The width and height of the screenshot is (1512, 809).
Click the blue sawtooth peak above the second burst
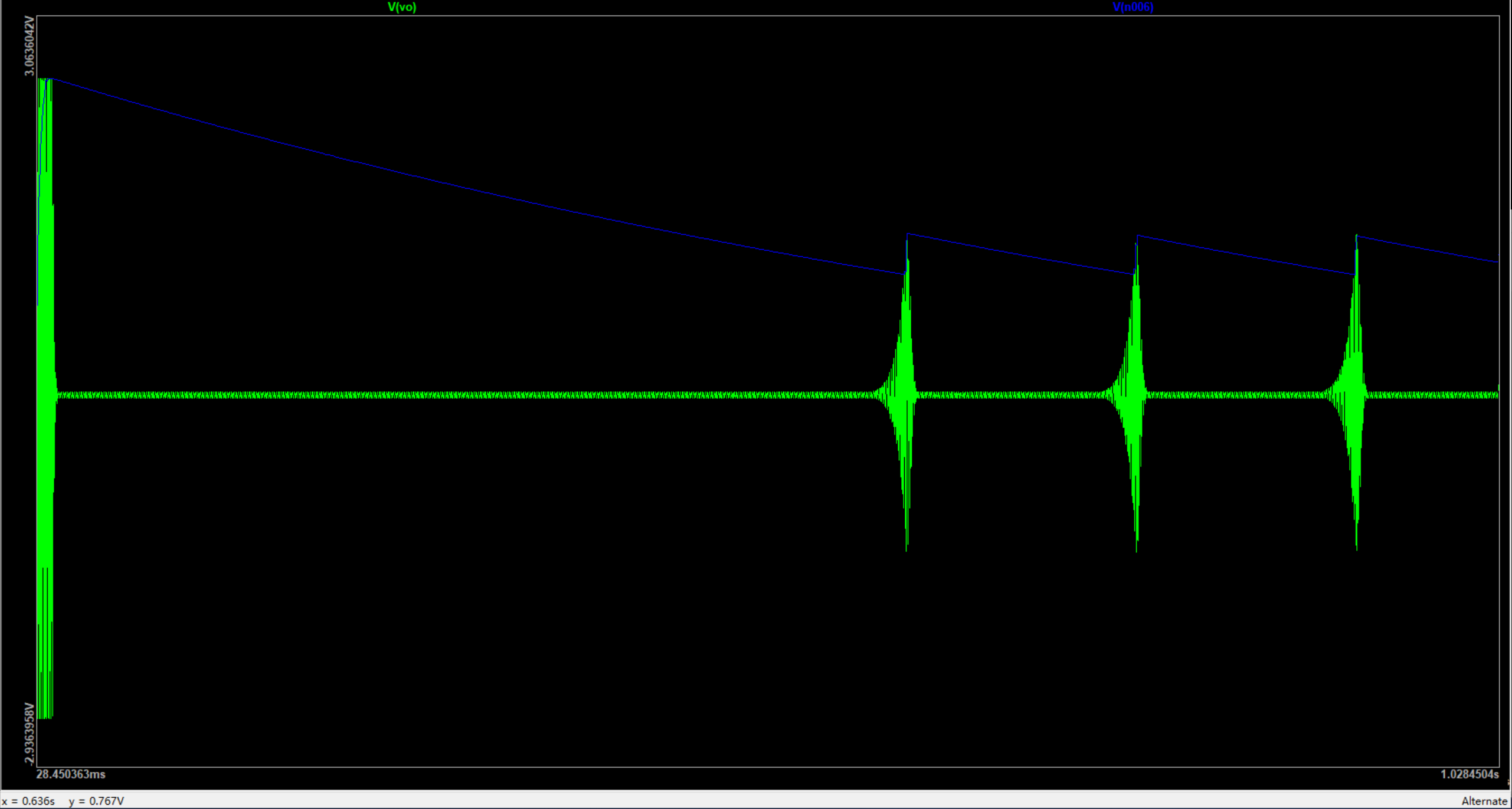point(908,234)
